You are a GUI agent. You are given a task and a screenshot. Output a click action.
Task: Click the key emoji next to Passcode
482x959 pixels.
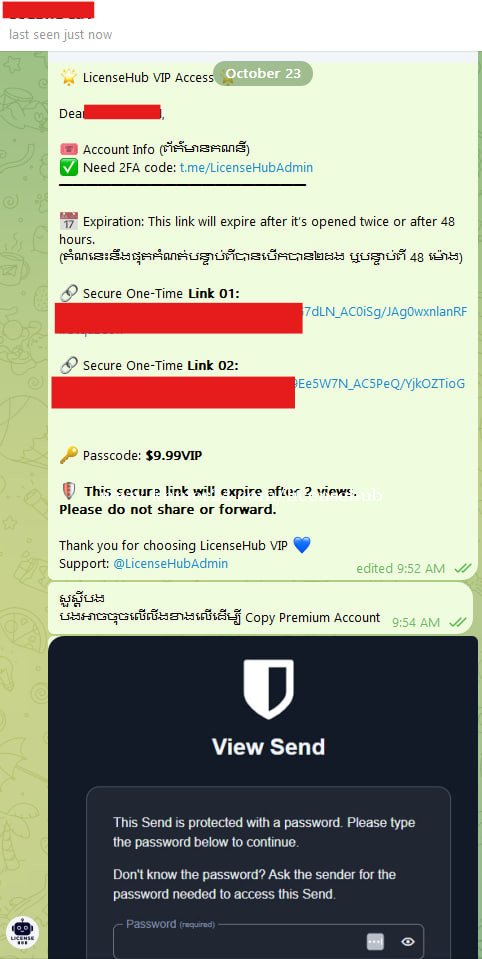point(69,456)
